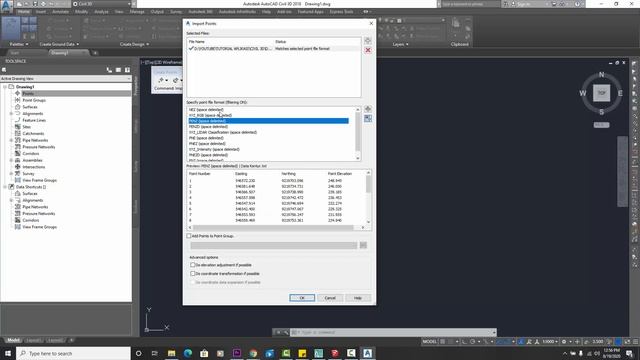Click Cancel in Import Points dialog

coord(330,298)
